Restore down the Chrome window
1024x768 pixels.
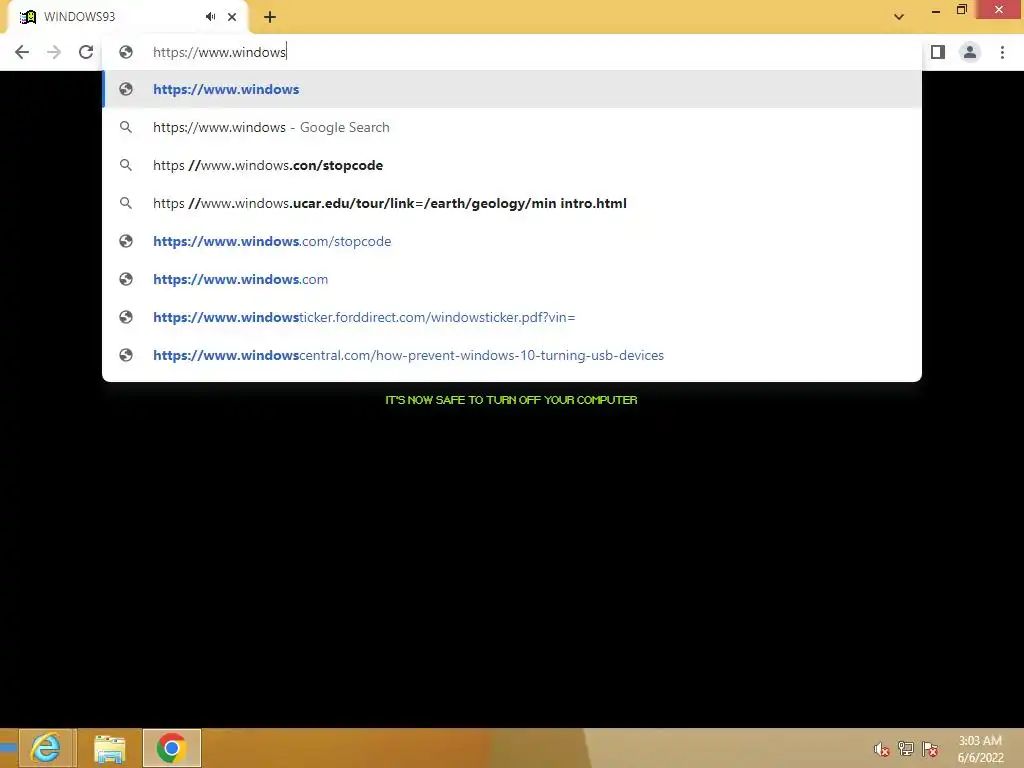961,10
